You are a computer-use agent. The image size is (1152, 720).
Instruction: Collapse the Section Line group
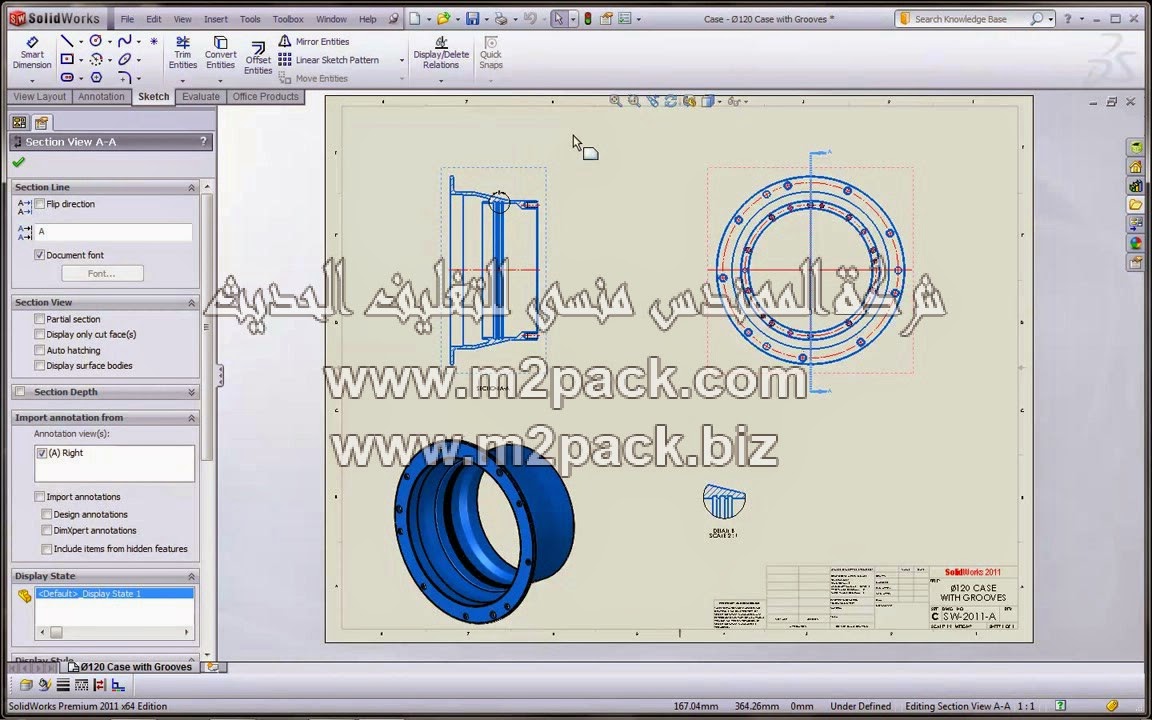pos(191,187)
